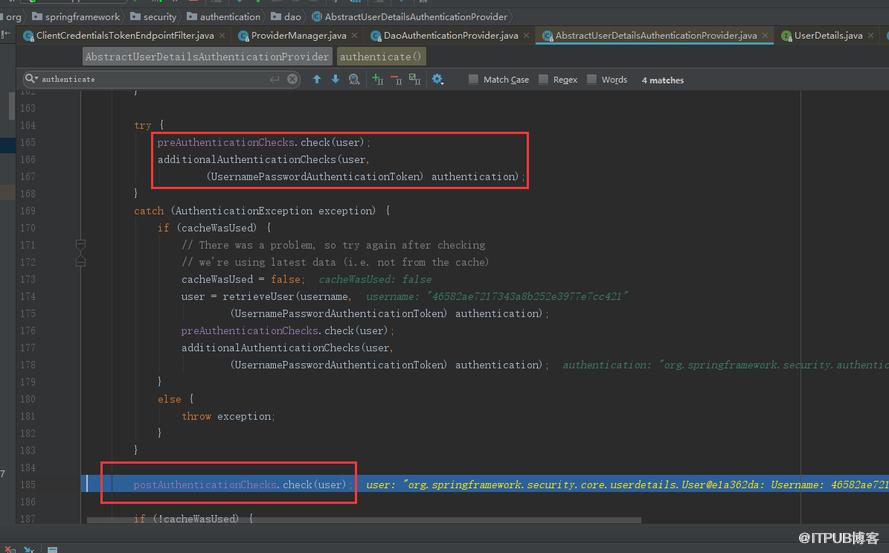Click dao folder breadcrumb
889x553 pixels.
click(286, 17)
